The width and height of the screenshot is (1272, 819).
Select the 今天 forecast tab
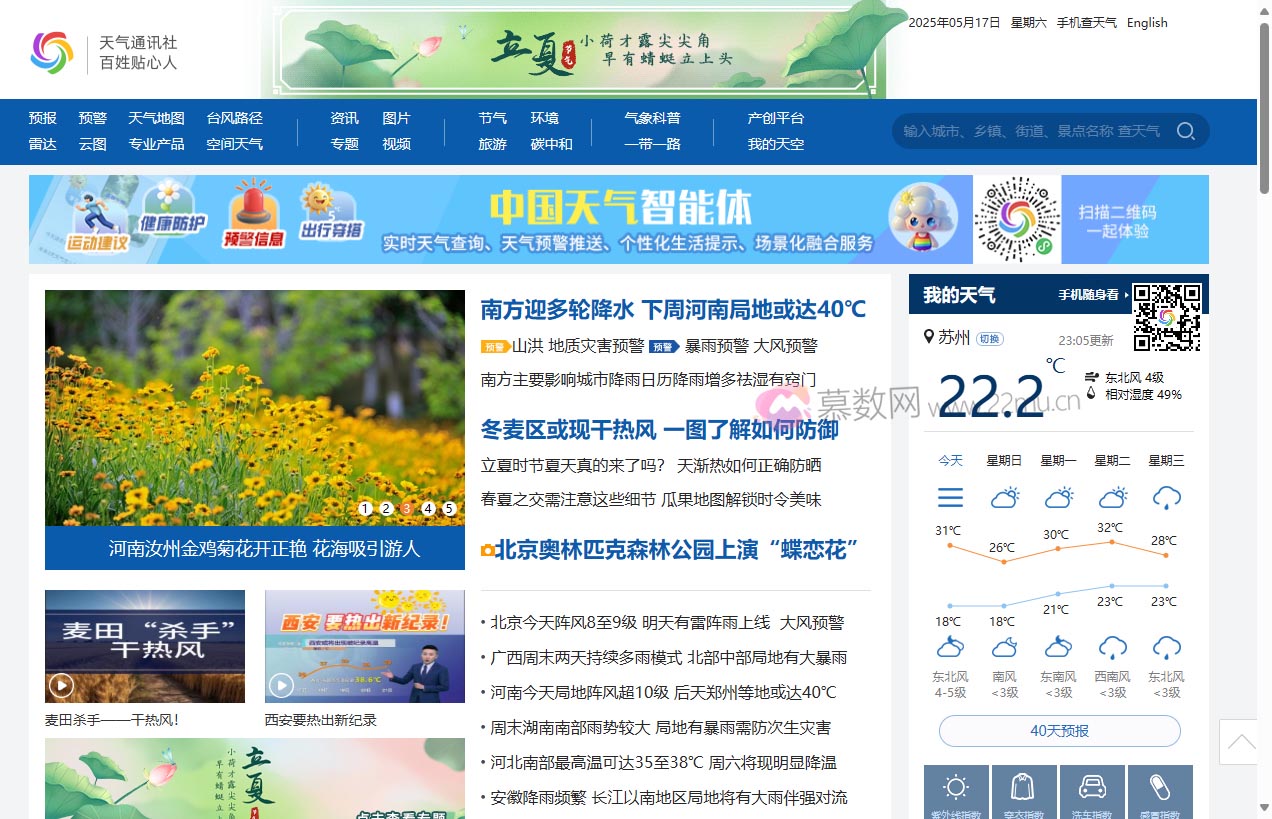(x=950, y=460)
